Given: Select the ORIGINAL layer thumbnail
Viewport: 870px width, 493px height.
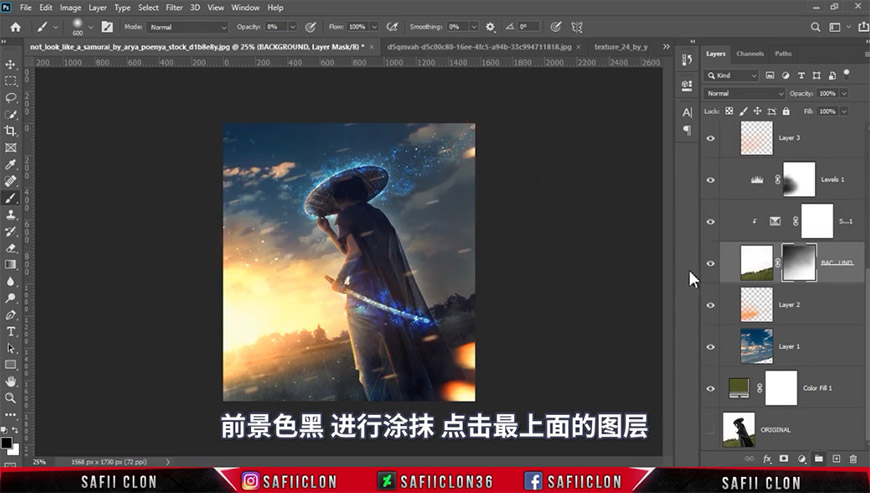Looking at the screenshot, I should [x=739, y=429].
